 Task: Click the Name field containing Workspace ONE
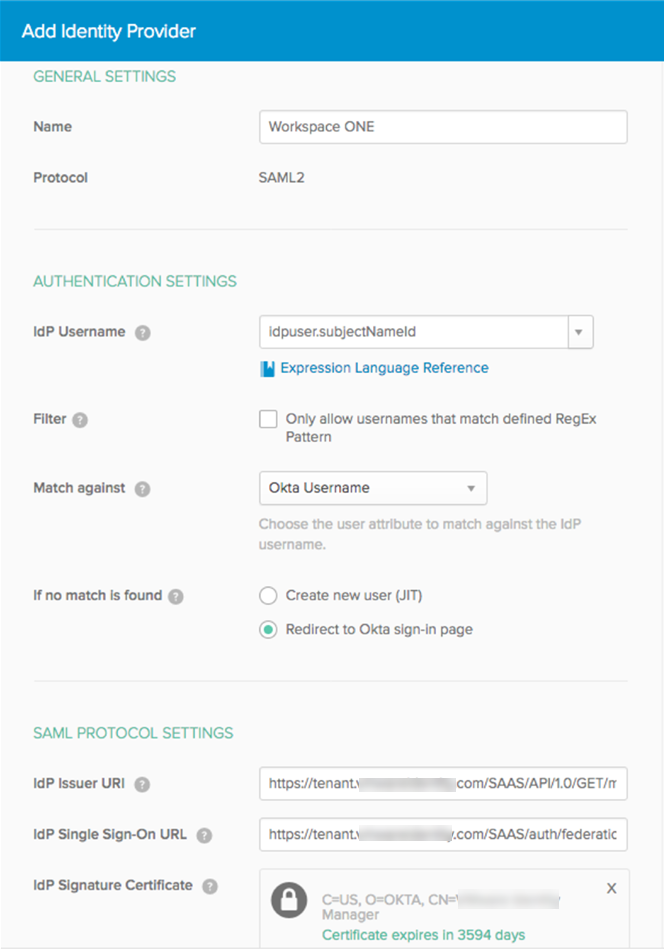[x=443, y=126]
